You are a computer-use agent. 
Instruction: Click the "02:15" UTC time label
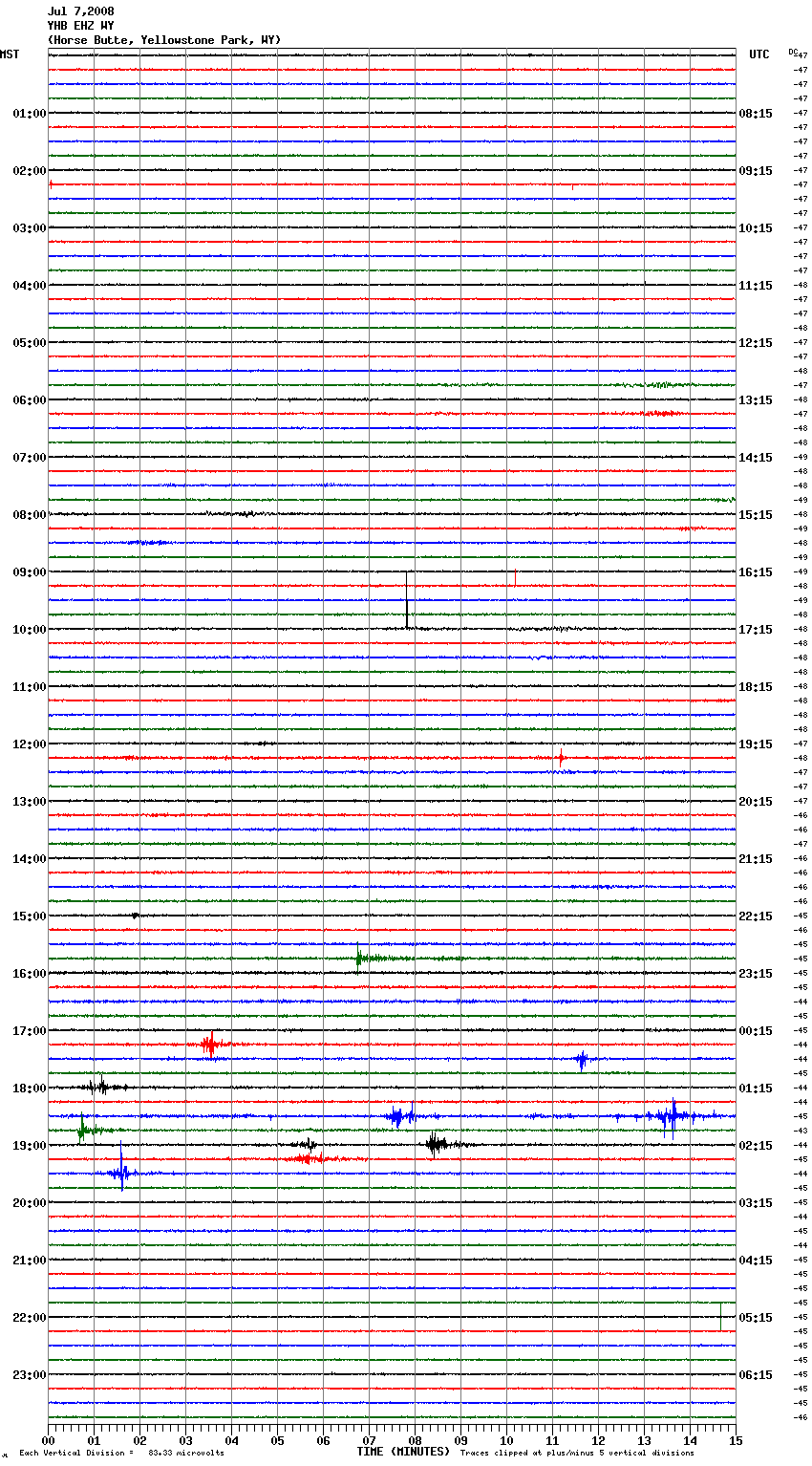[x=756, y=1146]
